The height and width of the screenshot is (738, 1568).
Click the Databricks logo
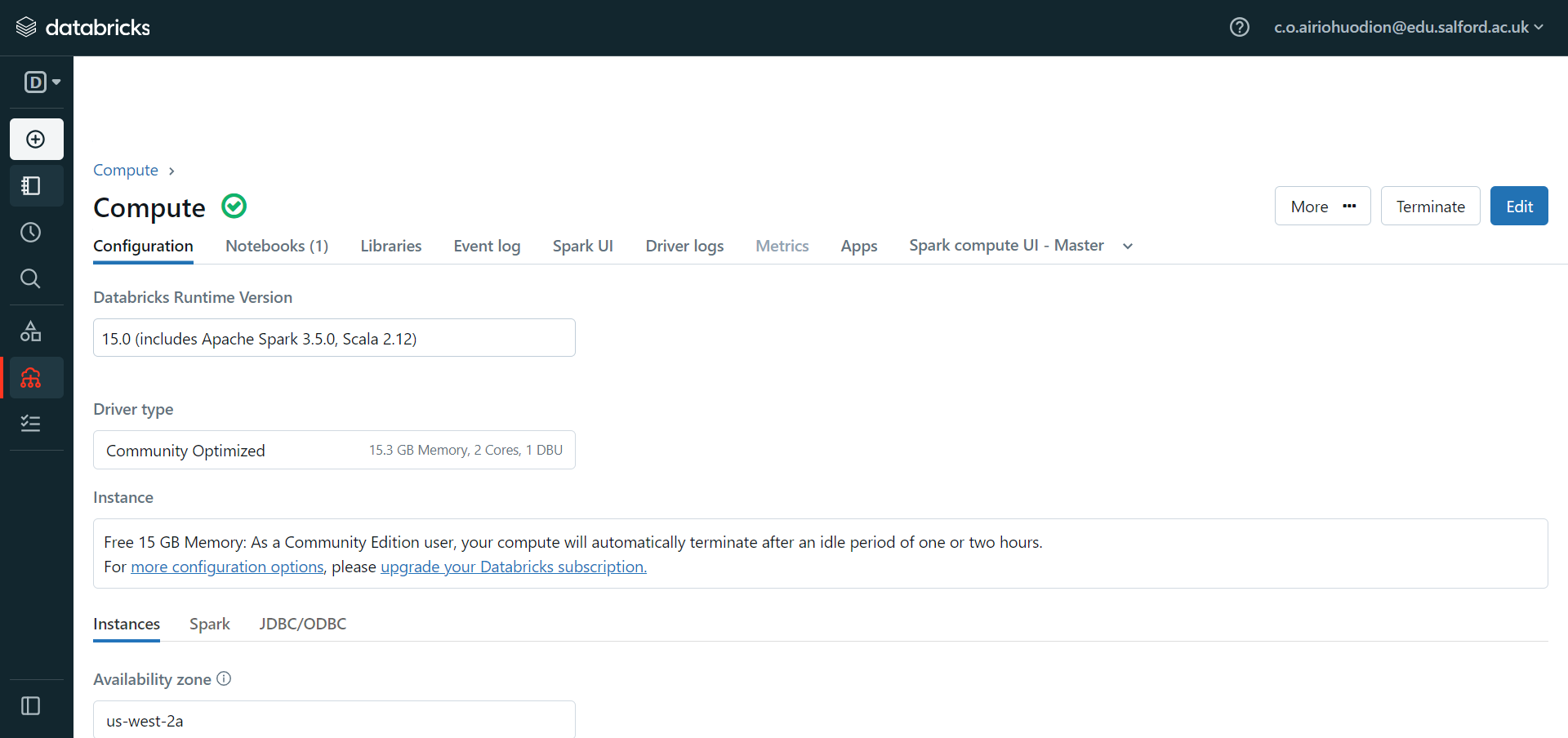tap(82, 28)
